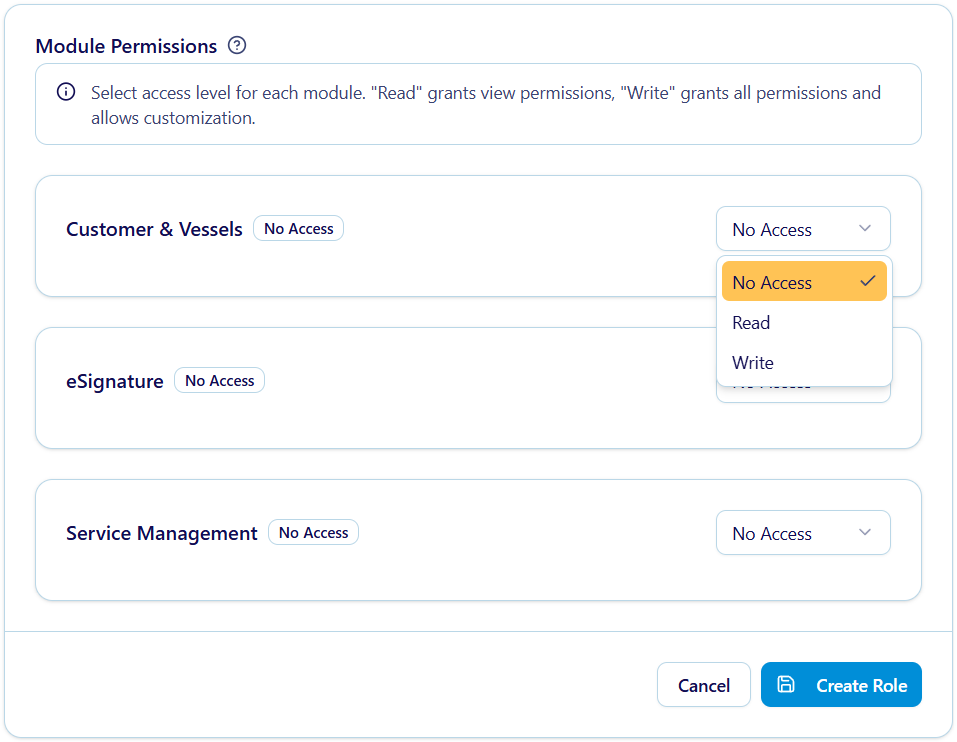Click the No Access badge next to eSignature
This screenshot has width=957, height=742.
[x=219, y=381]
